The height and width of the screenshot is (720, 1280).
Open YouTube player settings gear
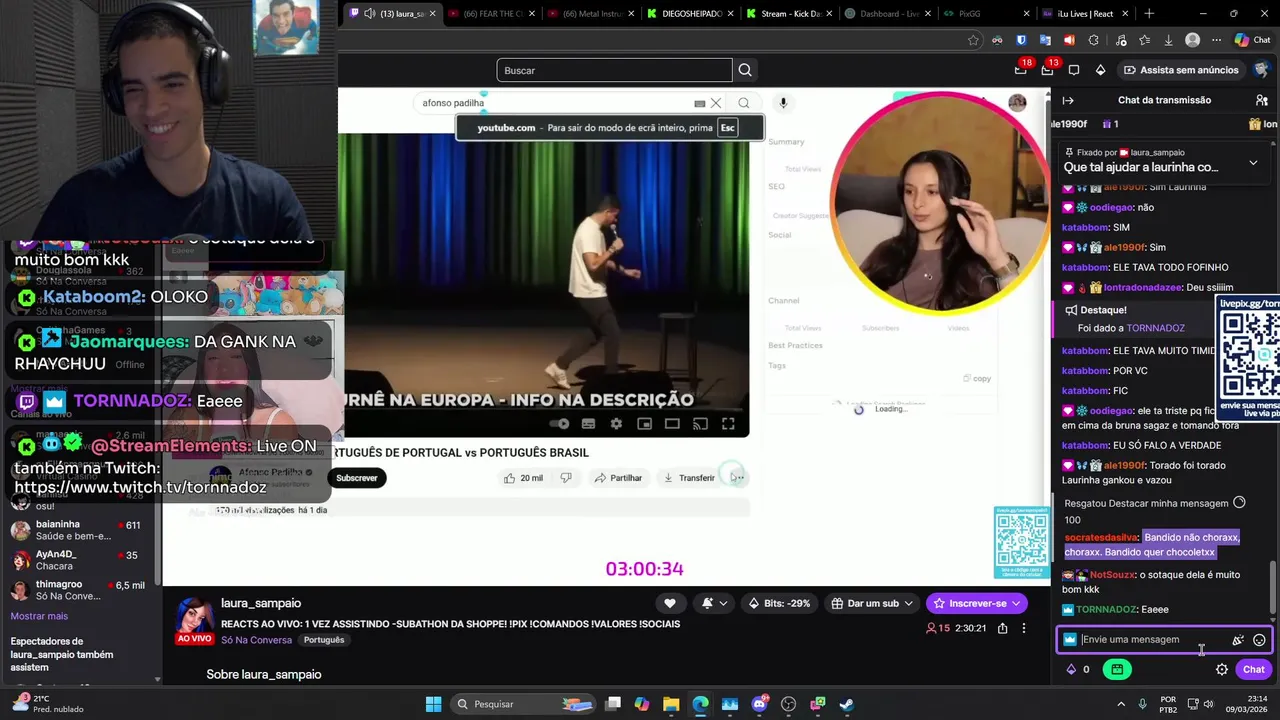click(x=616, y=424)
